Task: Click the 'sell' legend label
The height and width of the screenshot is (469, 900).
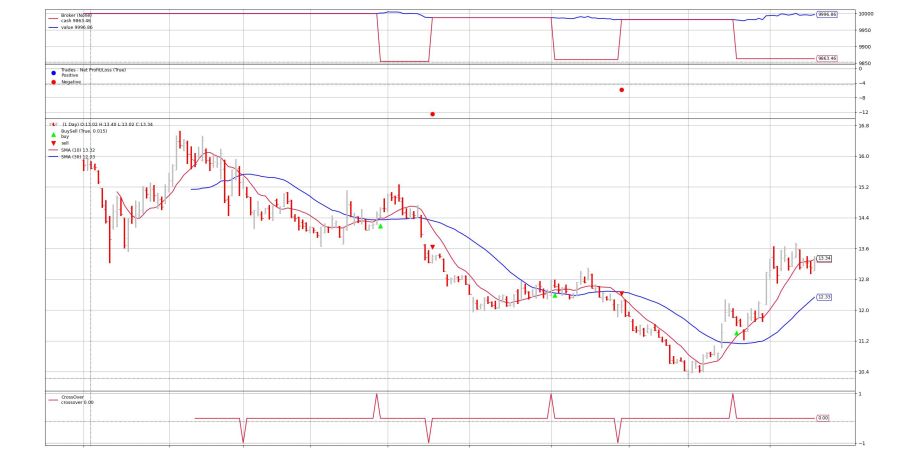Action: [65, 143]
